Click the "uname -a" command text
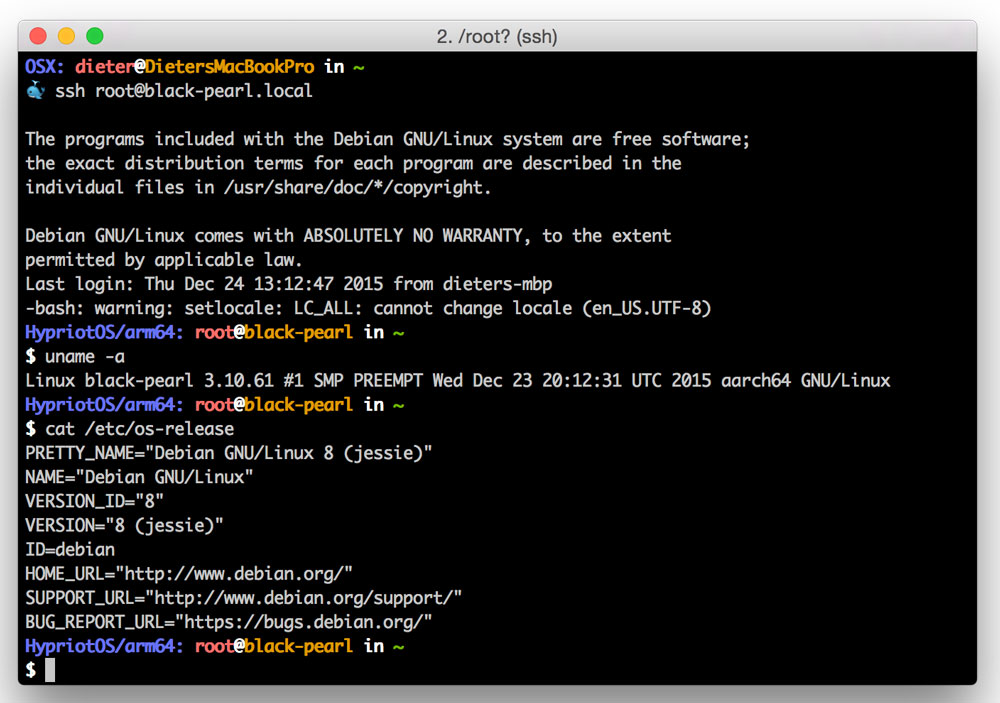 pyautogui.click(x=85, y=356)
